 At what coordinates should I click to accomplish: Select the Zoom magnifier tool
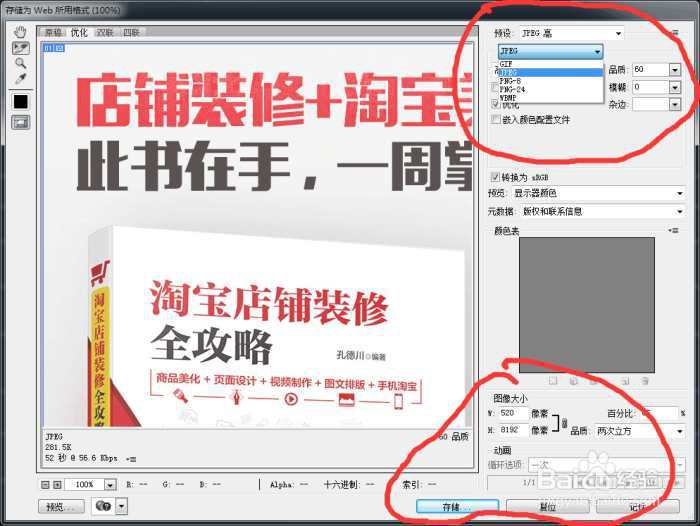(20, 63)
